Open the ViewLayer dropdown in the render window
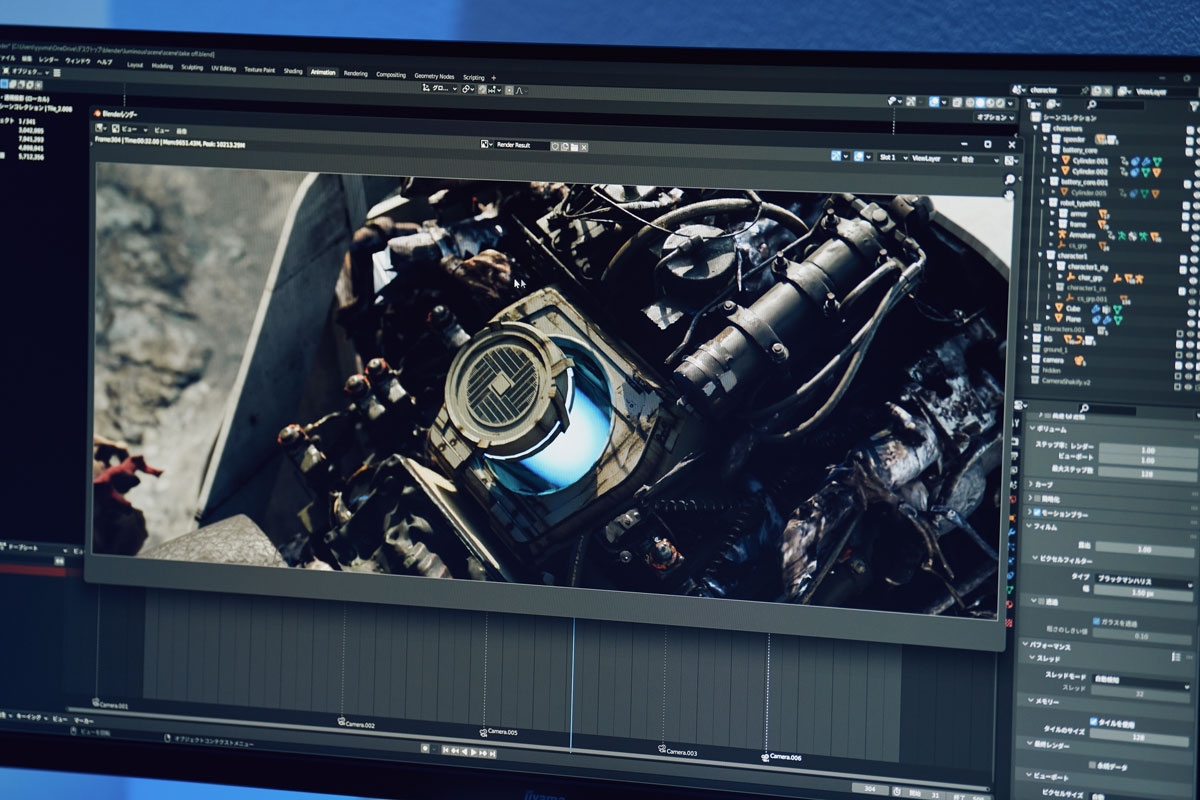Image resolution: width=1200 pixels, height=800 pixels. click(x=933, y=159)
